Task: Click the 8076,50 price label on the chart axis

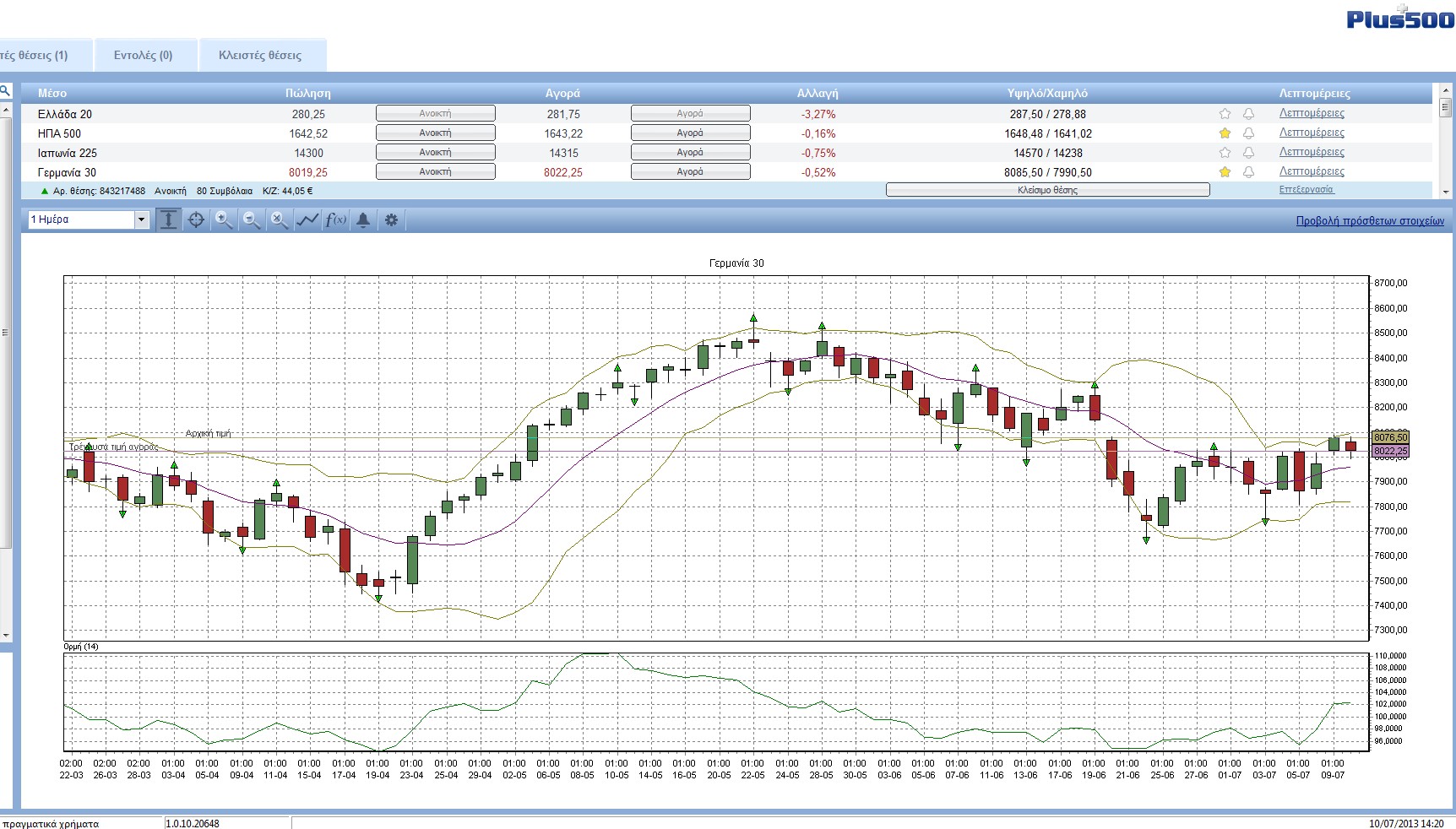Action: [x=1390, y=437]
